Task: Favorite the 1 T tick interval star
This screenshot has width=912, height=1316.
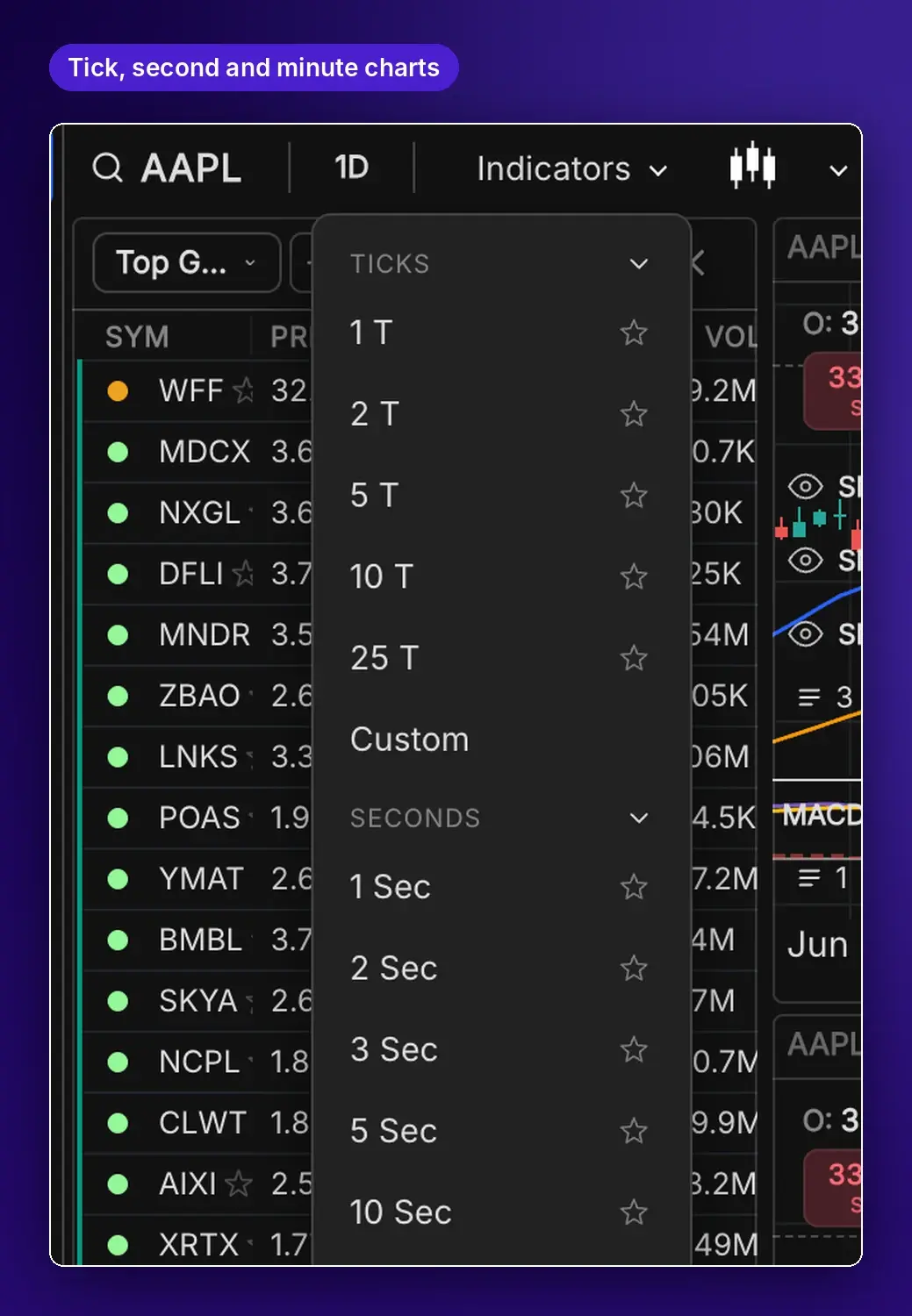Action: coord(634,333)
